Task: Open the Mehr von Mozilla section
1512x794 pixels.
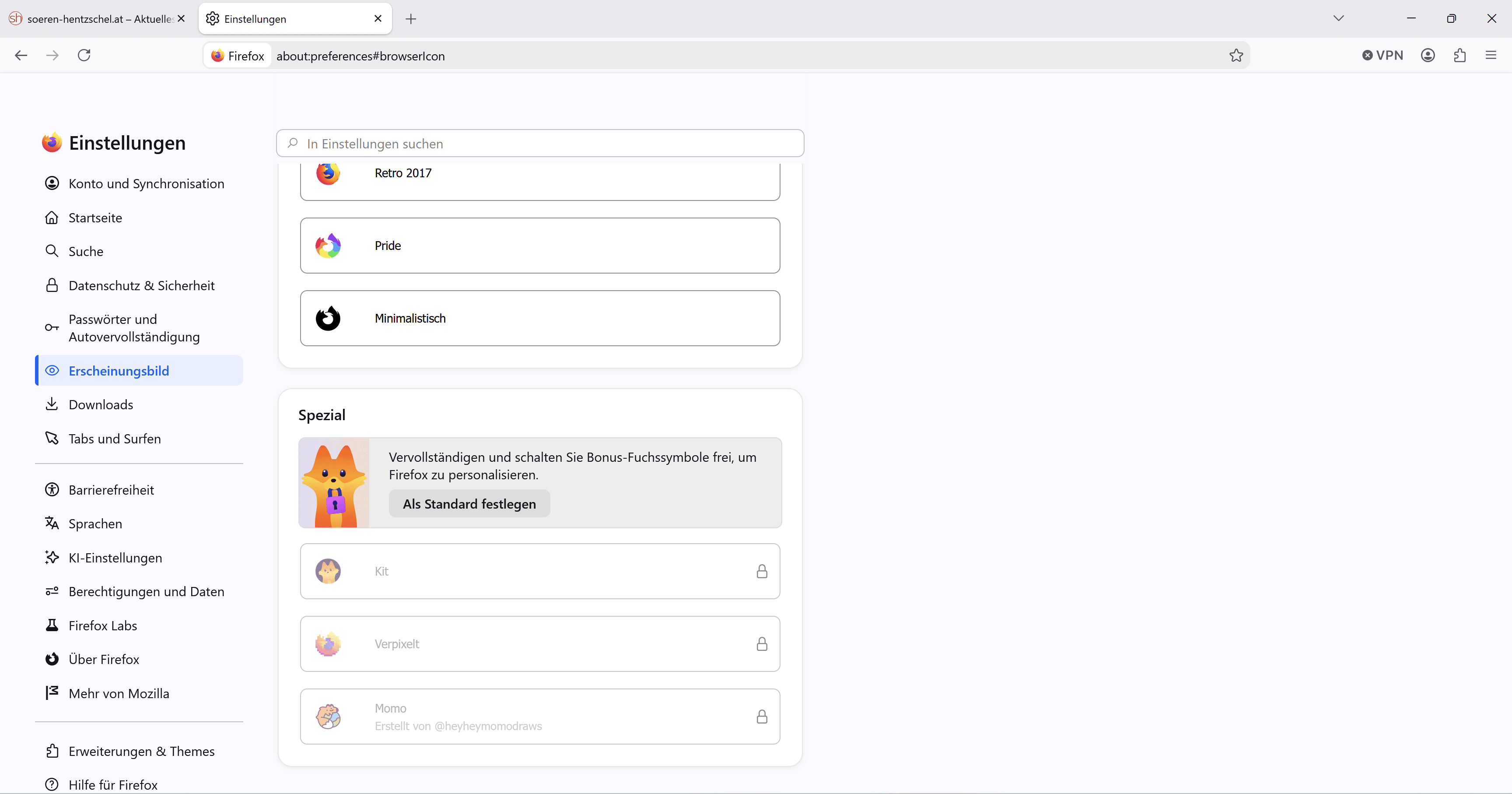Action: [x=139, y=693]
